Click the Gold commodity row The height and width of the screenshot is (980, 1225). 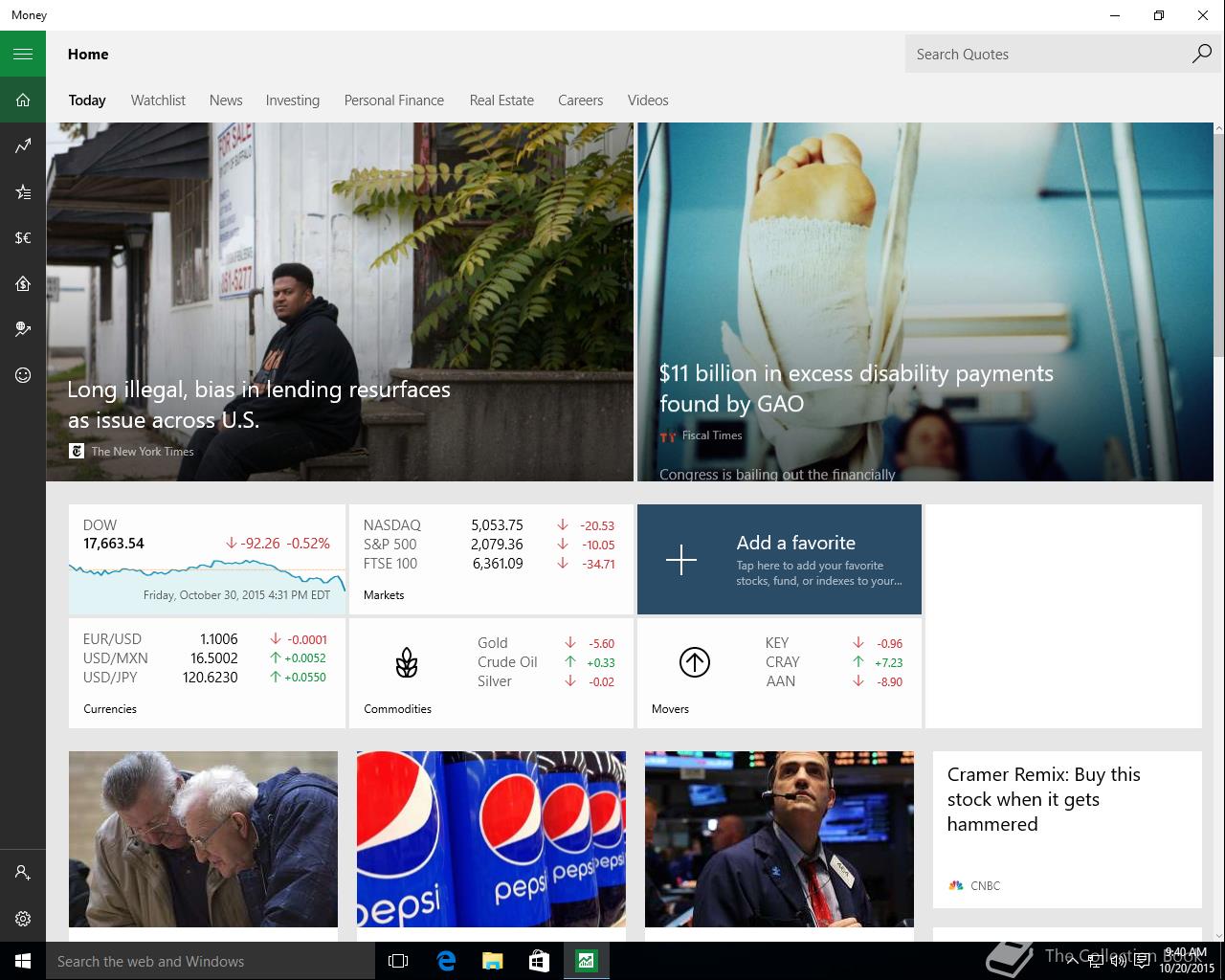pos(546,643)
